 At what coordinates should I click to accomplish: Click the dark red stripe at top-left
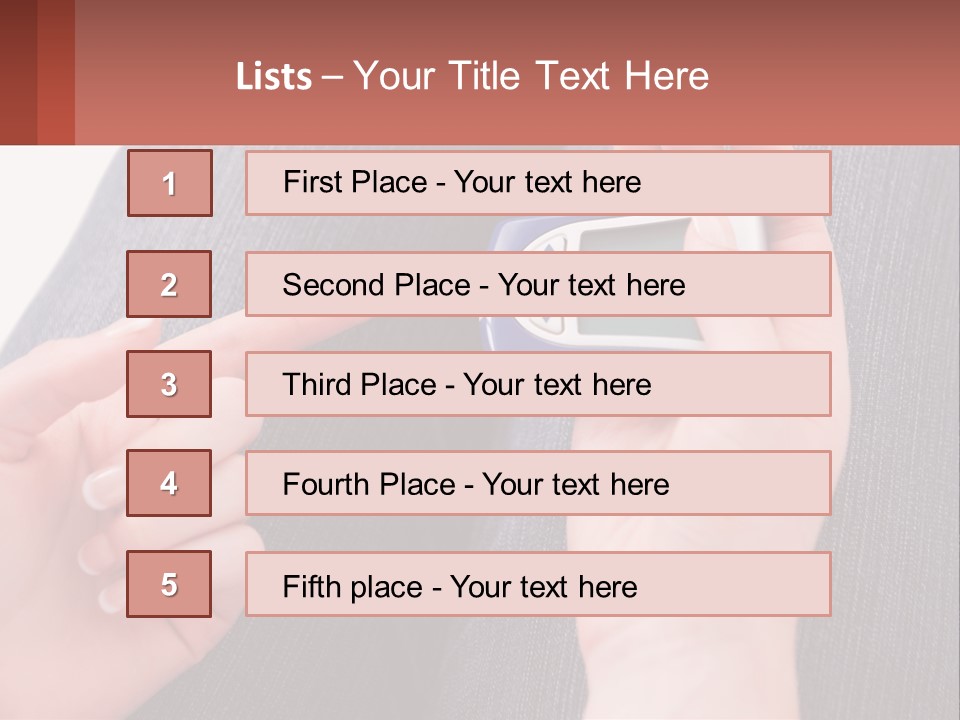click(18, 72)
